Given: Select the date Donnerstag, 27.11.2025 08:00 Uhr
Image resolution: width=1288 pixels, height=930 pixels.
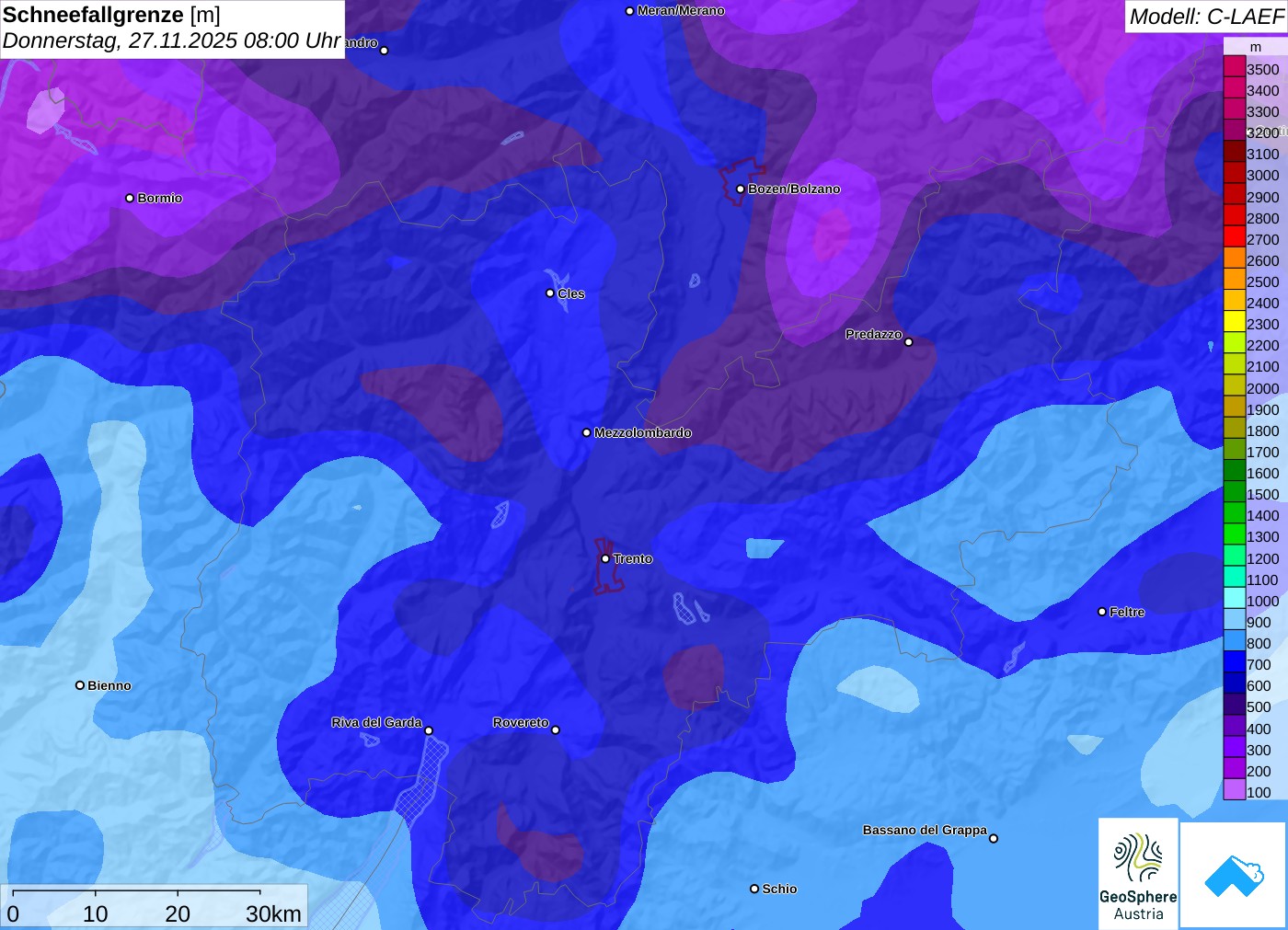Looking at the screenshot, I should click(x=172, y=41).
